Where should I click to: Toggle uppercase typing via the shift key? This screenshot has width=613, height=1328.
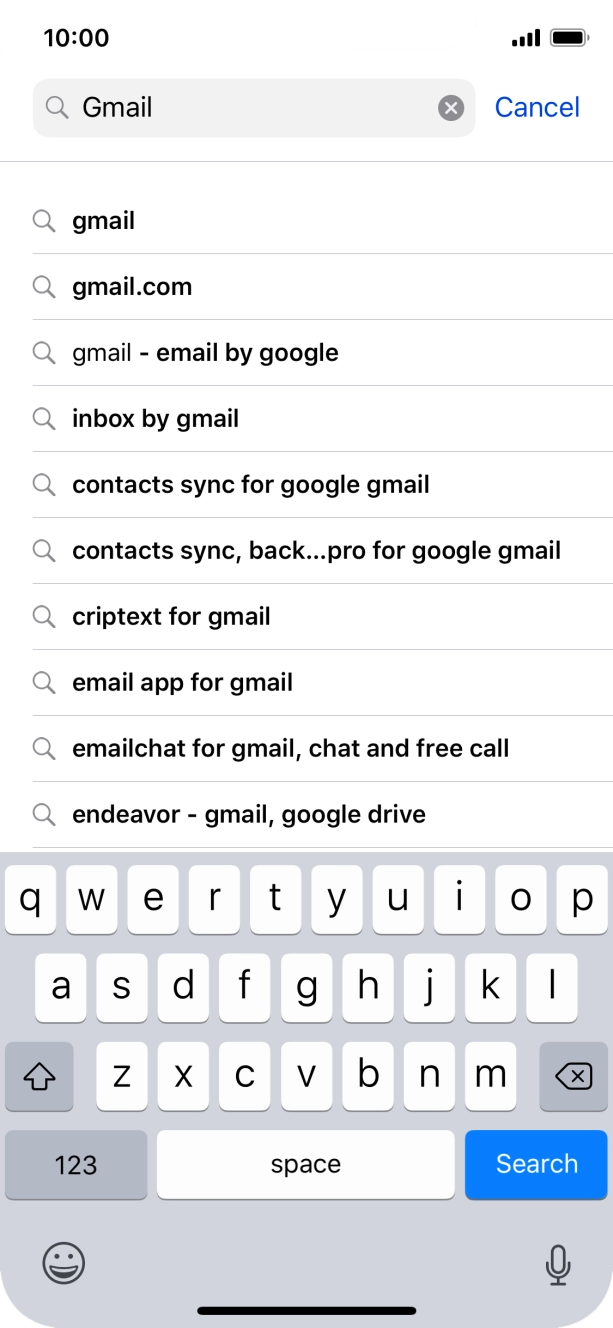(x=39, y=1076)
